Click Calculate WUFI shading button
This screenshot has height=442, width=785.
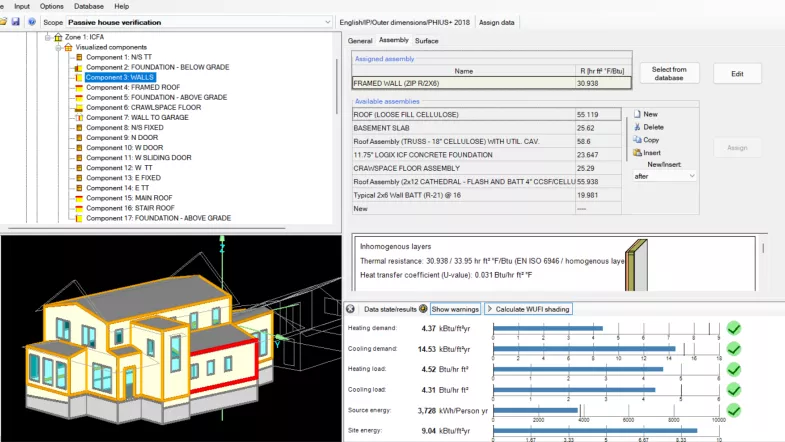529,309
